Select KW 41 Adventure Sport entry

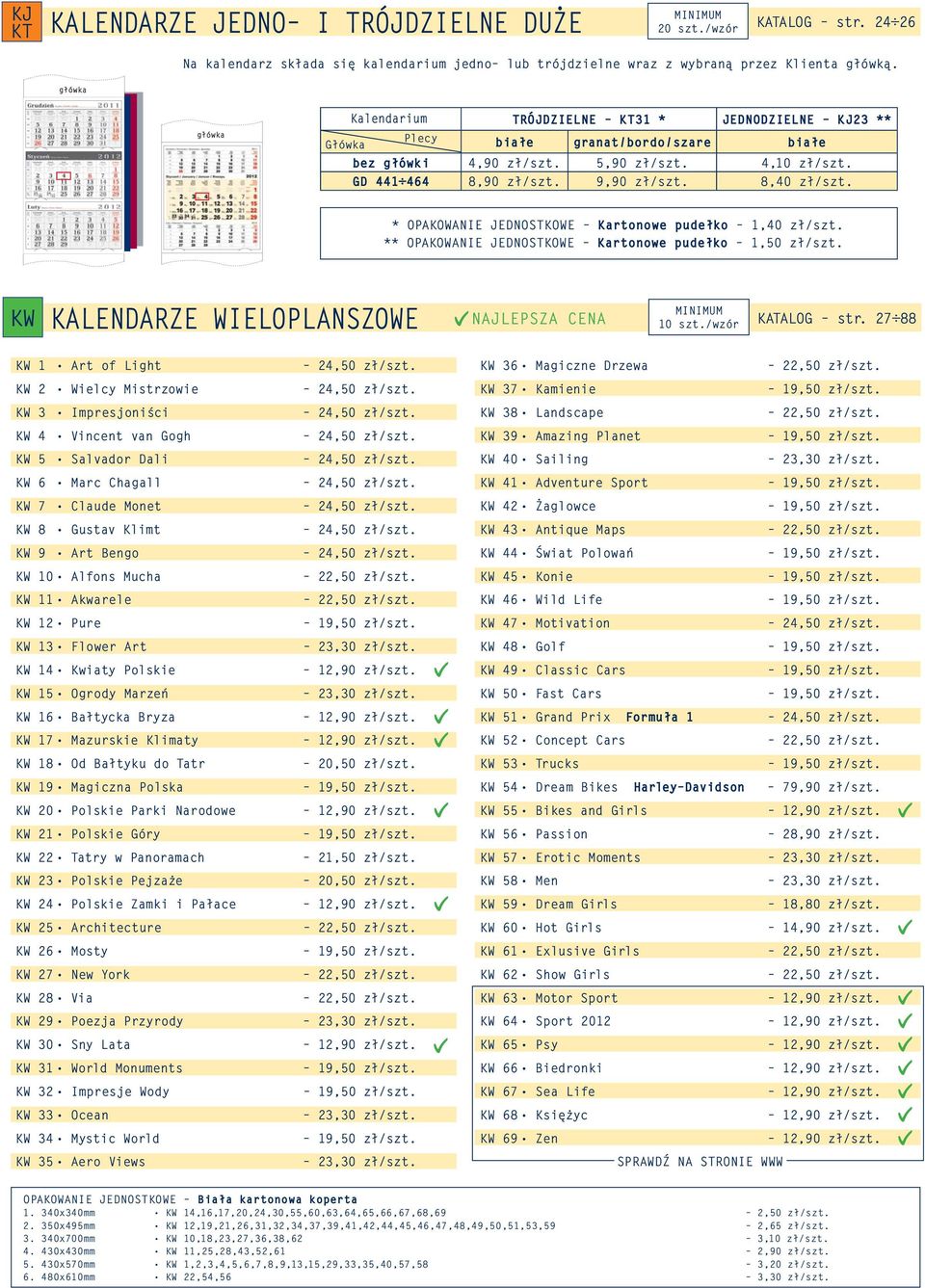tap(699, 483)
